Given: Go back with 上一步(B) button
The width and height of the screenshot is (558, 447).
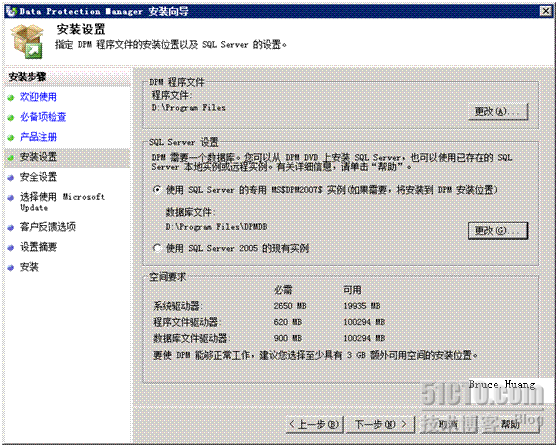Looking at the screenshot, I should pos(315,424).
